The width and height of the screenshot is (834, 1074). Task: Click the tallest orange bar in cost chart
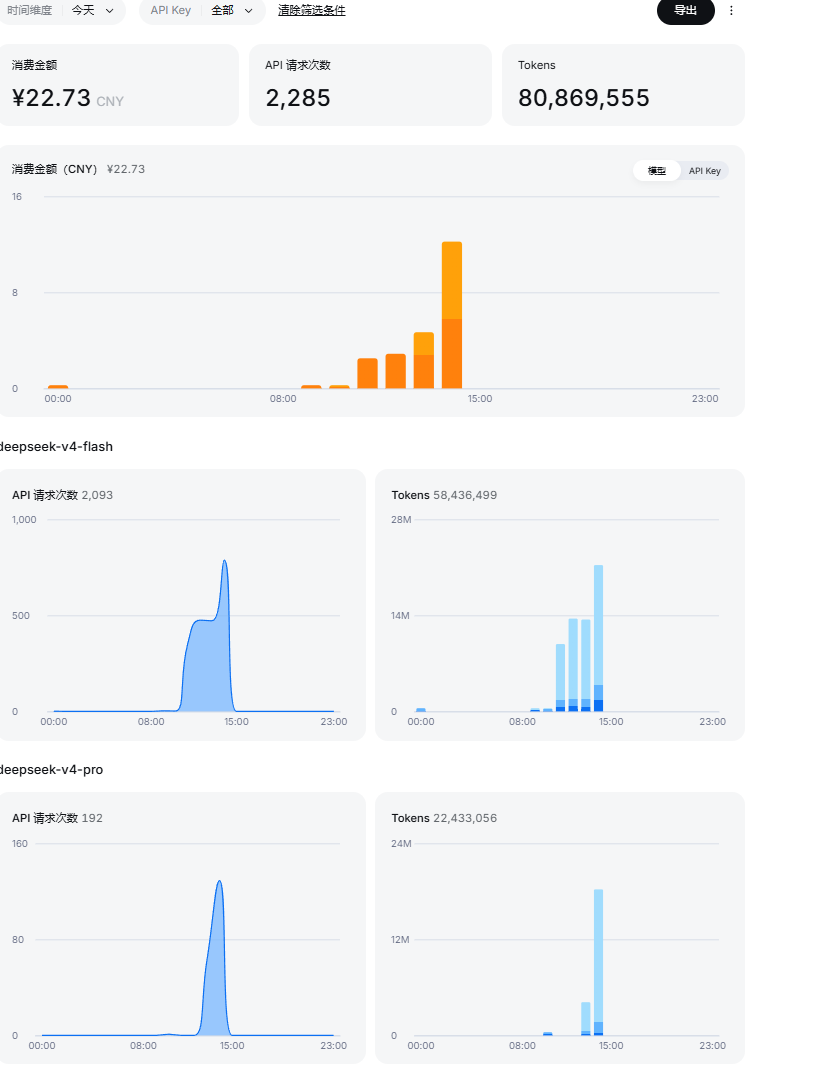452,315
